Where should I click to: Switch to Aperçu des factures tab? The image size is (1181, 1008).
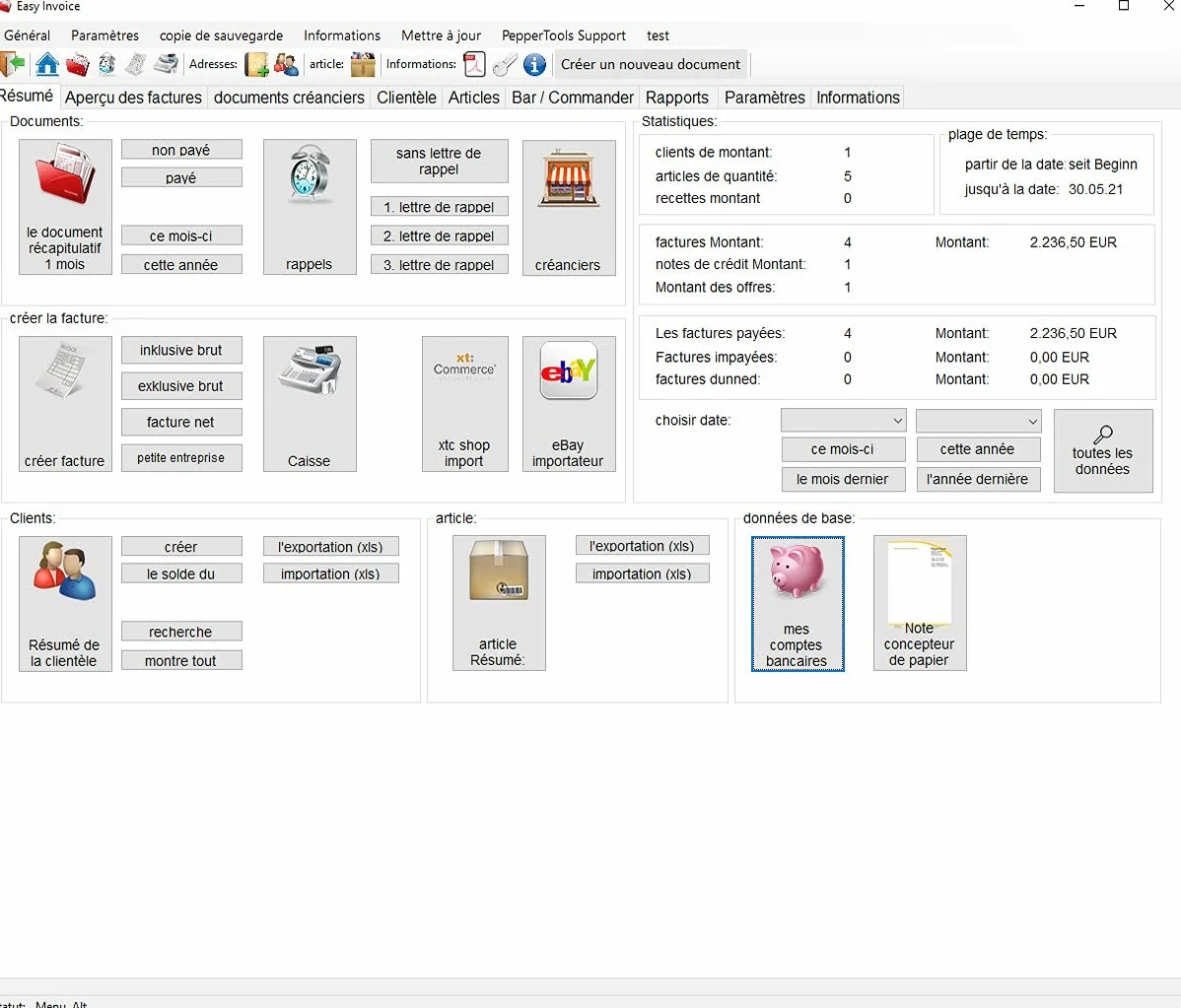[133, 98]
